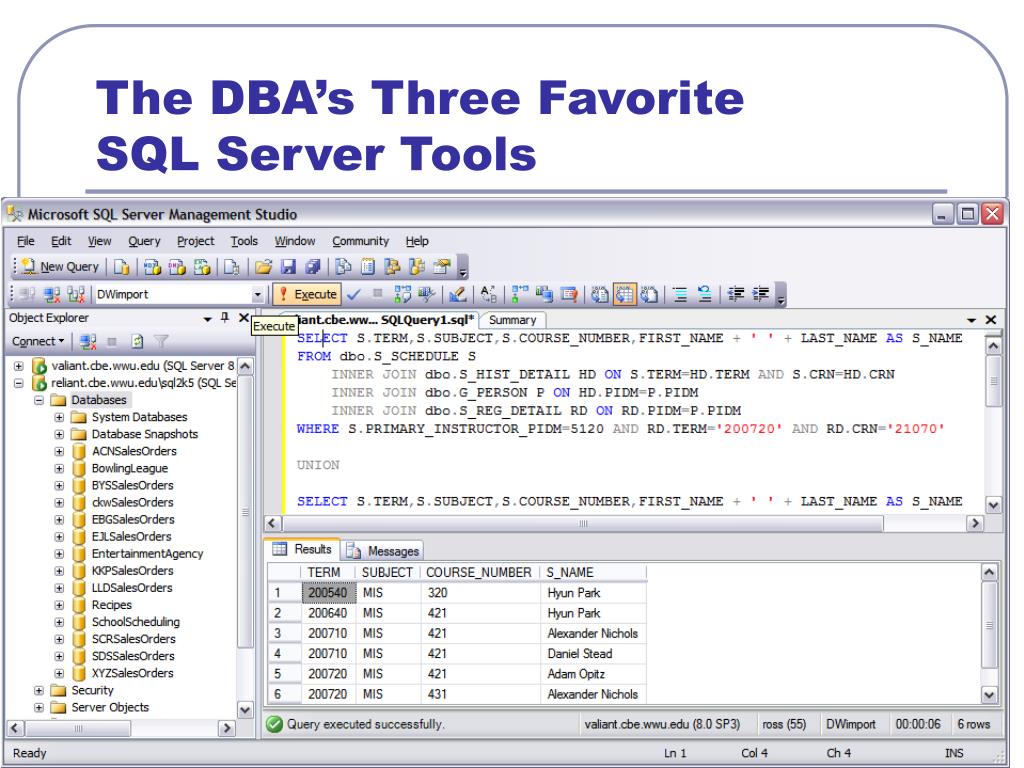Select the EntertainmentAgency database
The width and height of the screenshot is (1024, 768).
pos(147,554)
